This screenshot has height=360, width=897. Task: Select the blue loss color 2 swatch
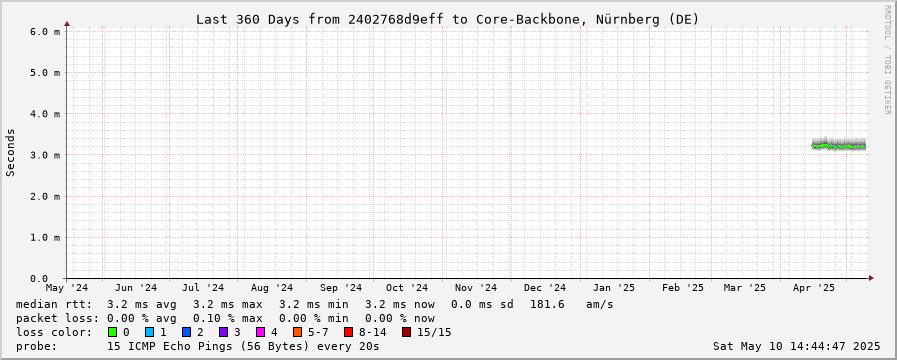point(186,332)
